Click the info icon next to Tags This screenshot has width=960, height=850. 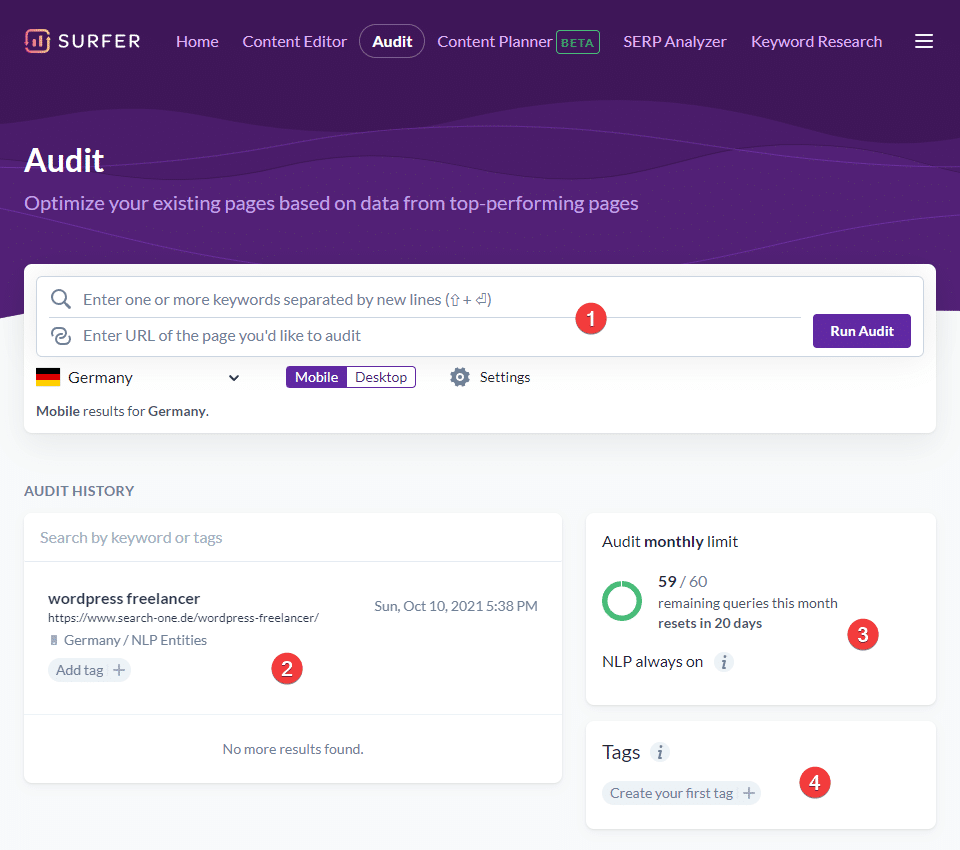coord(659,752)
